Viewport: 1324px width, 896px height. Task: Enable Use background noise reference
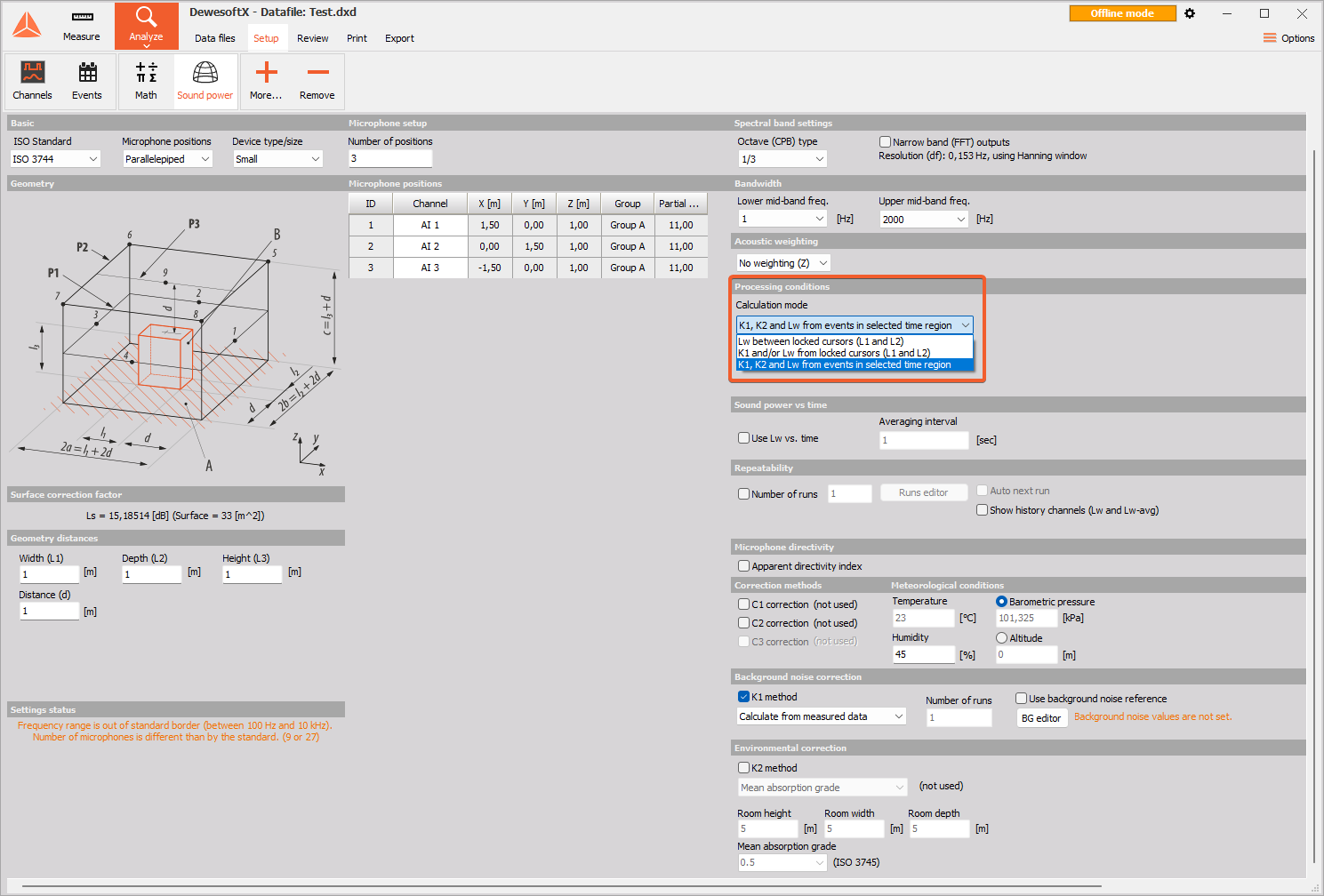tap(1021, 699)
